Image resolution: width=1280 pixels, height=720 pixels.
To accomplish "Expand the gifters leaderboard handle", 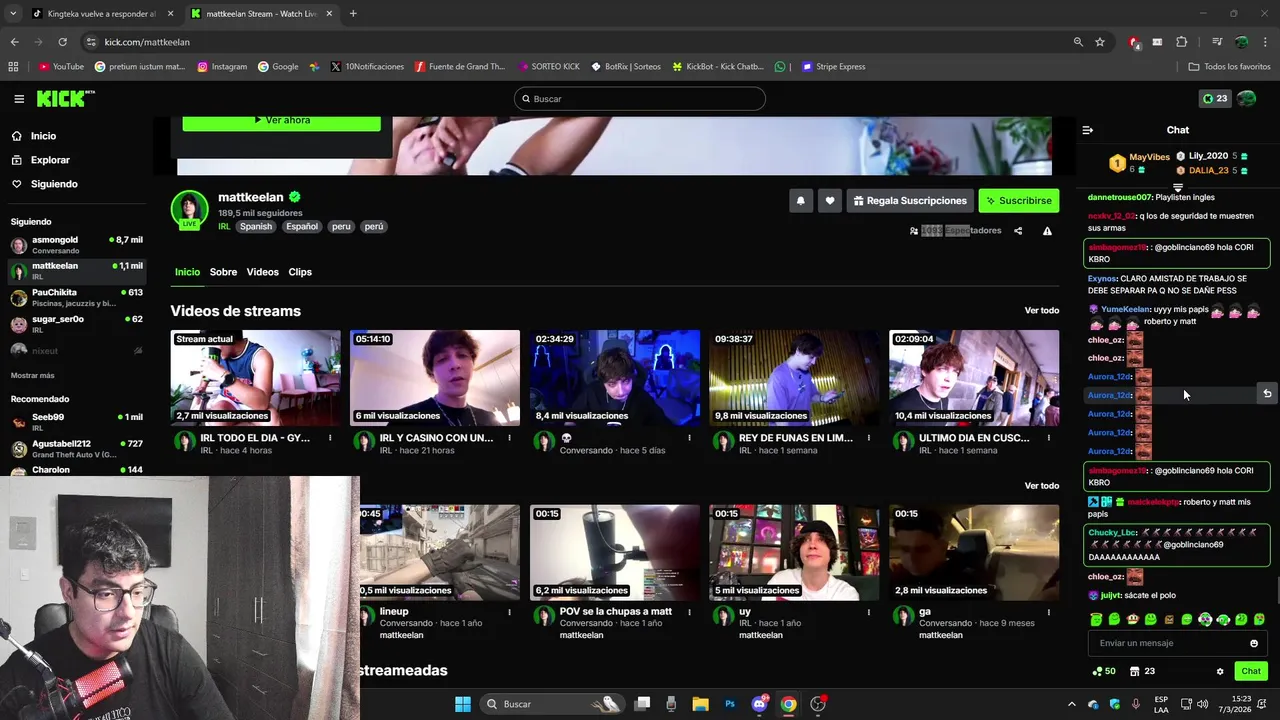I will [1178, 187].
